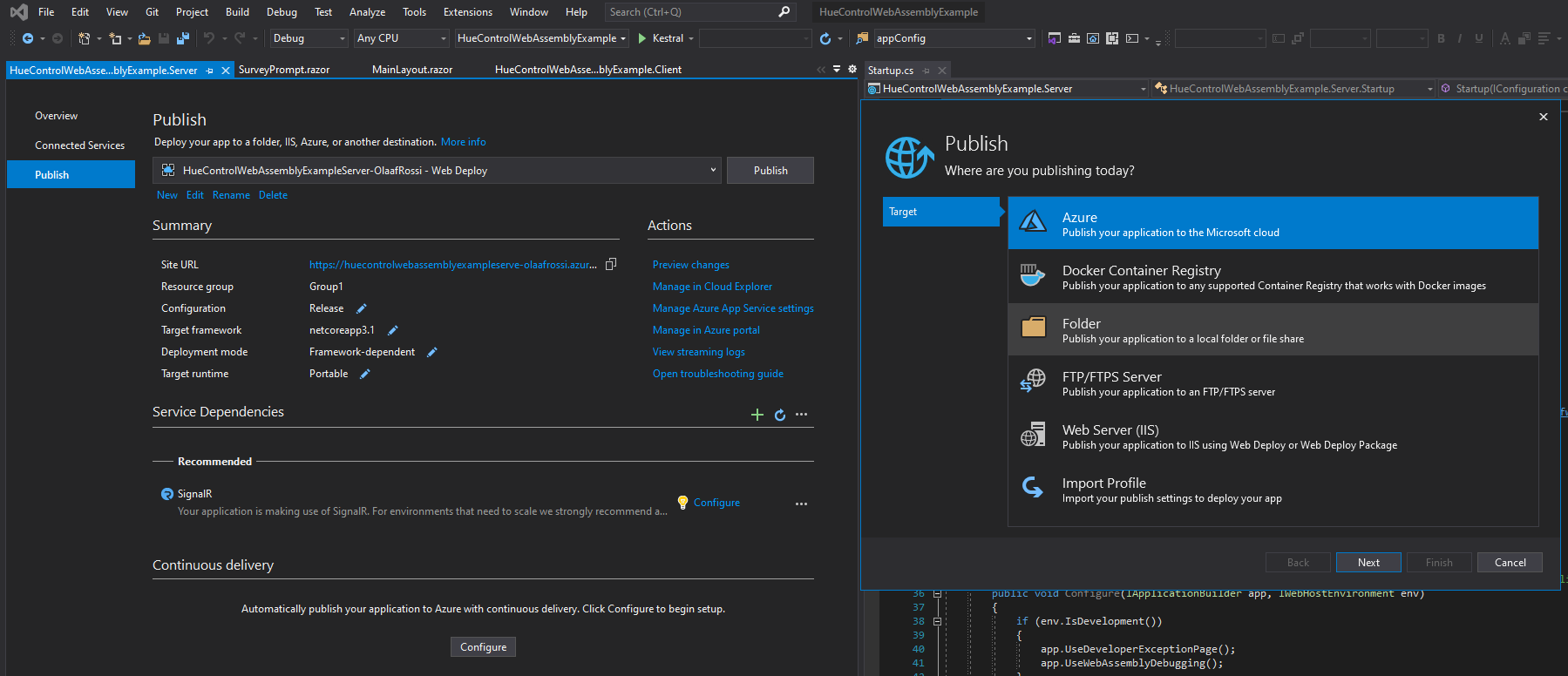Click the Open File folder icon
This screenshot has width=1568, height=676.
(145, 38)
